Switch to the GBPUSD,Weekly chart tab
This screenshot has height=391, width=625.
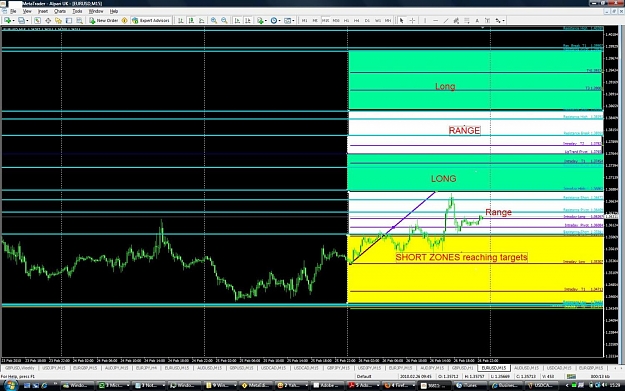[20, 368]
